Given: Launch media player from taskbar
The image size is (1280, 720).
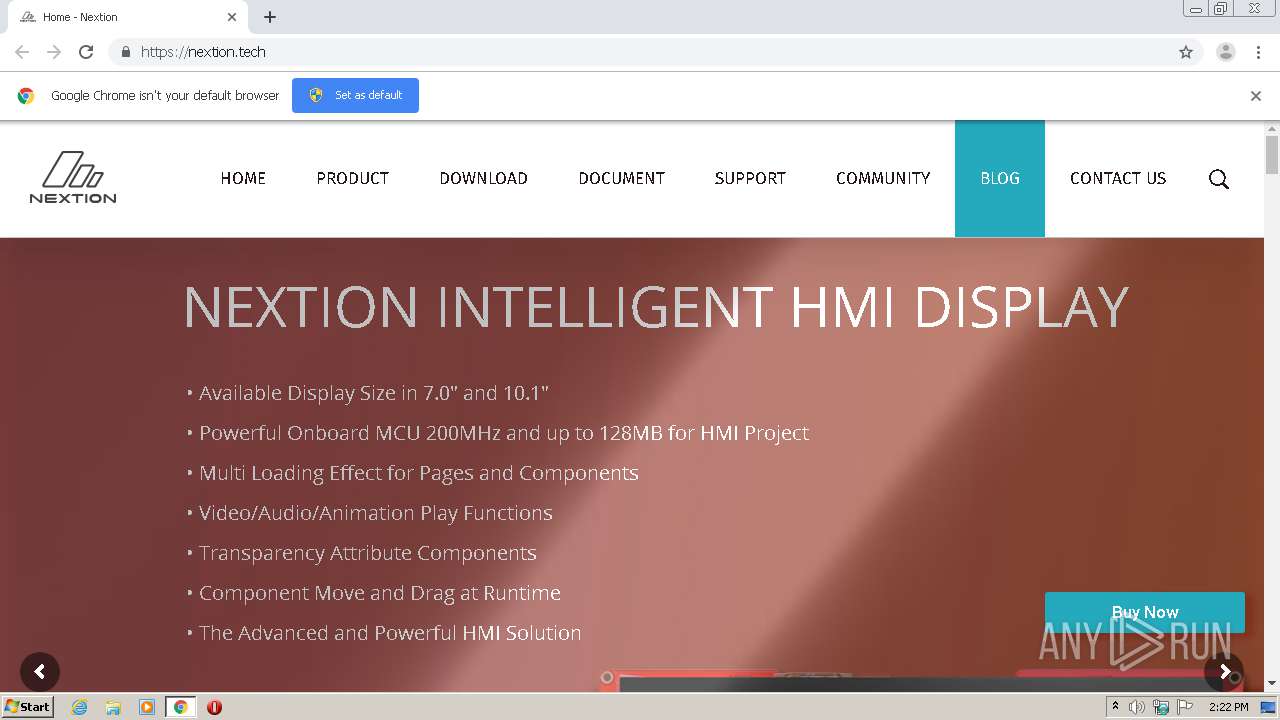Looking at the screenshot, I should click(x=147, y=707).
